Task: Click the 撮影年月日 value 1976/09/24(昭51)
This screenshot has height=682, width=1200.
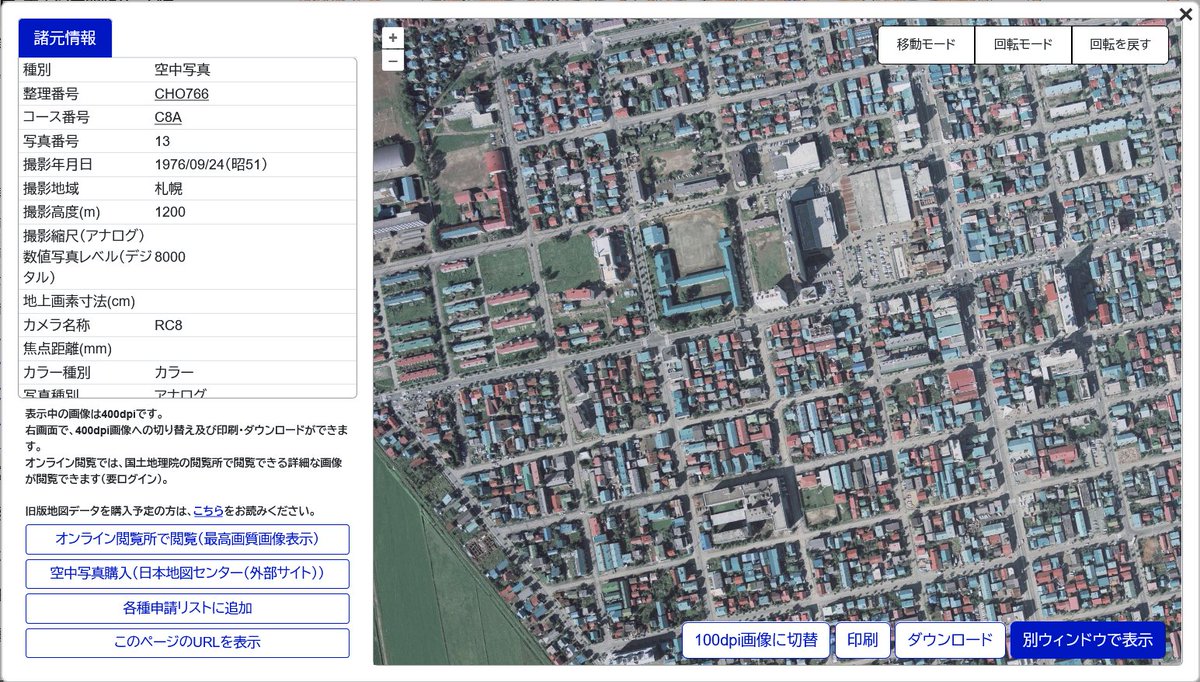Action: click(x=211, y=164)
